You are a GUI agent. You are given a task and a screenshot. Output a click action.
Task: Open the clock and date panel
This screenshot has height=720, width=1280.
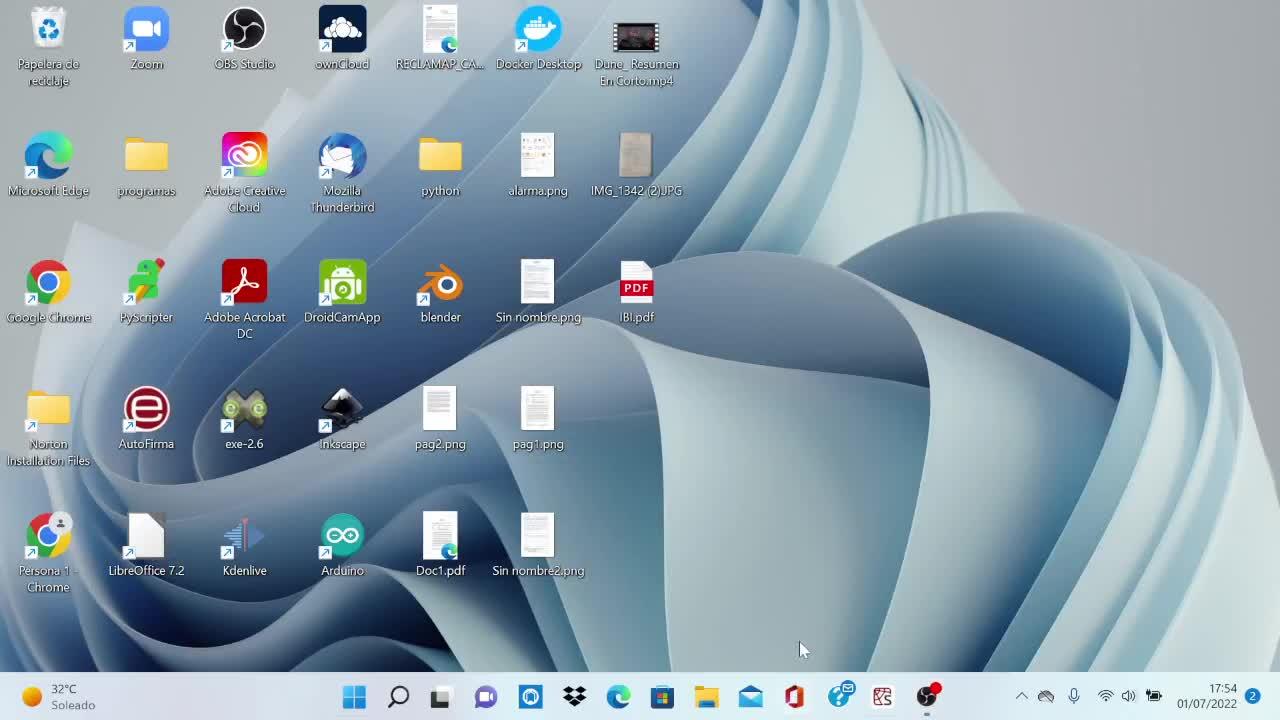click(x=1206, y=697)
